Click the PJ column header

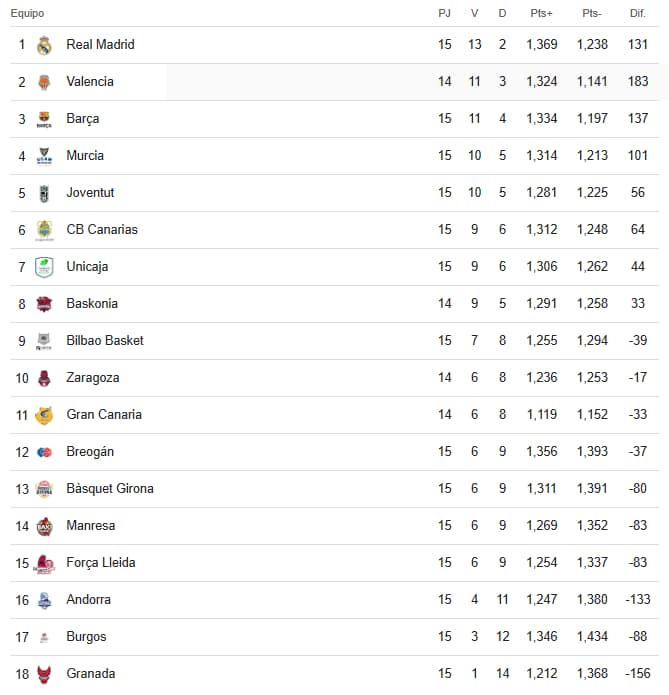point(445,13)
